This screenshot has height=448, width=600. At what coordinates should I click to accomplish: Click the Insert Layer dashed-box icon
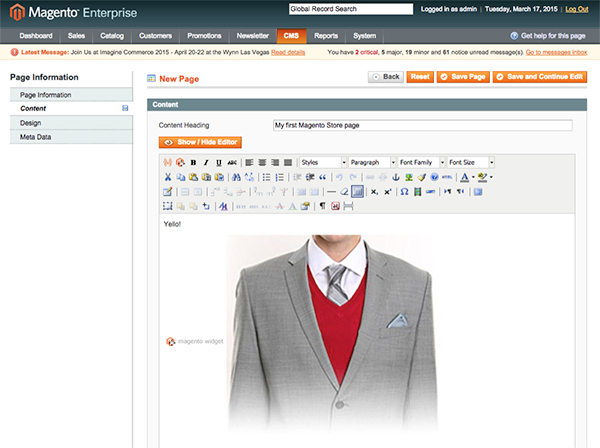point(168,206)
